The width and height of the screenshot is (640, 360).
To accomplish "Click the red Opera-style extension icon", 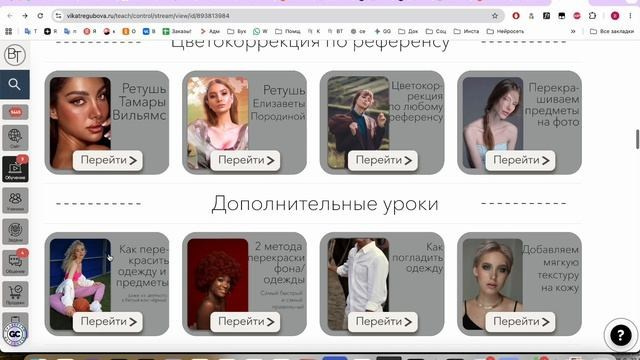I will 516,16.
